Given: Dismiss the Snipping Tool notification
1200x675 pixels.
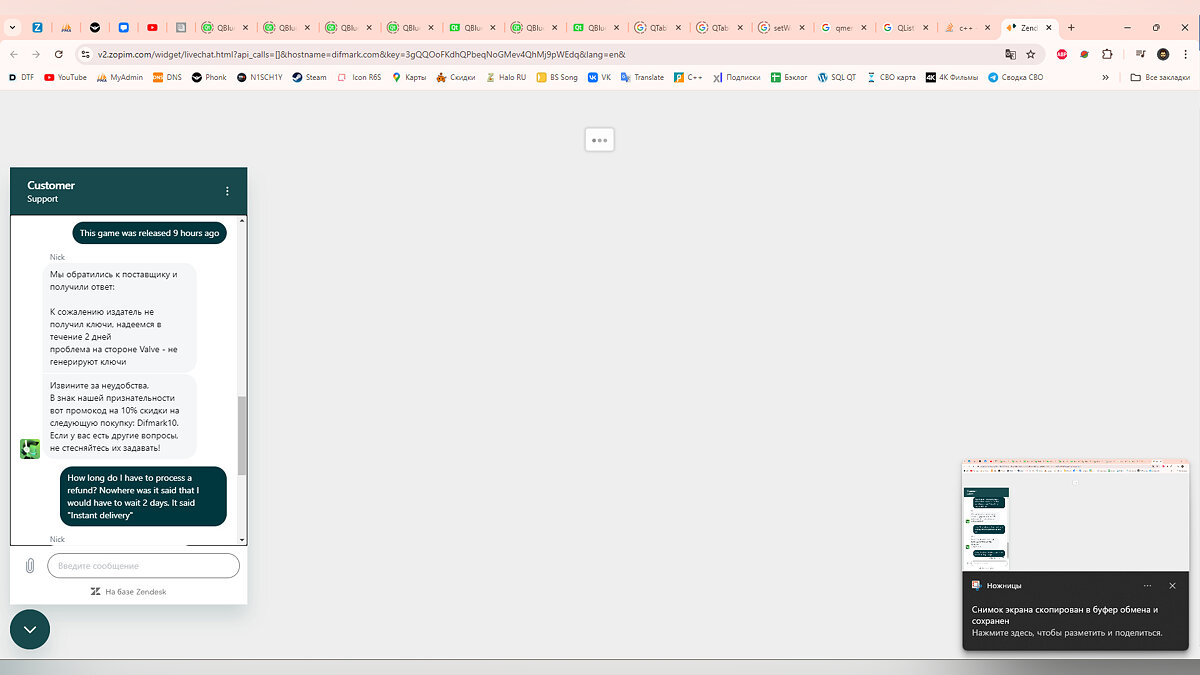Looking at the screenshot, I should tap(1172, 586).
